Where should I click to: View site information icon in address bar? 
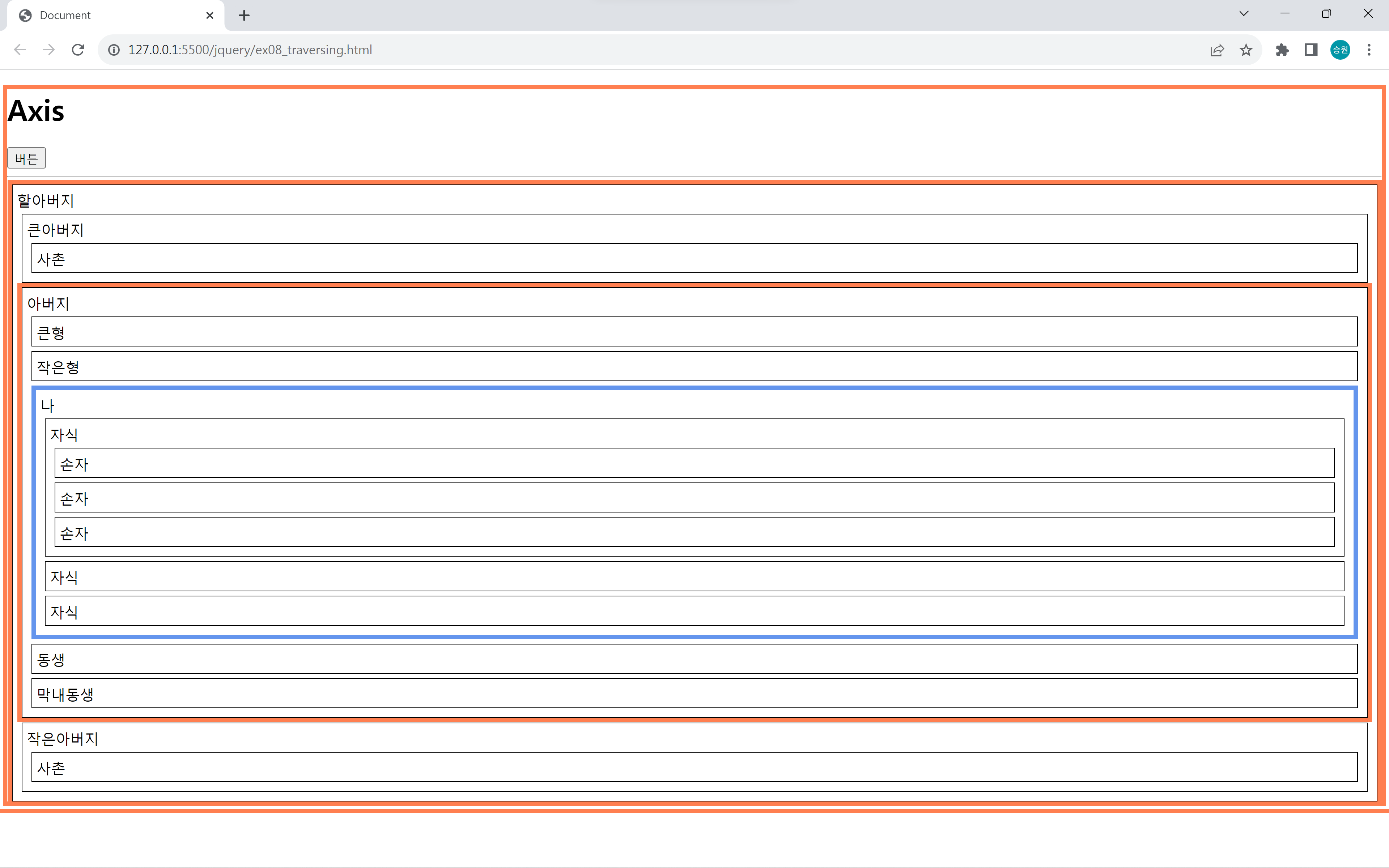(114, 50)
